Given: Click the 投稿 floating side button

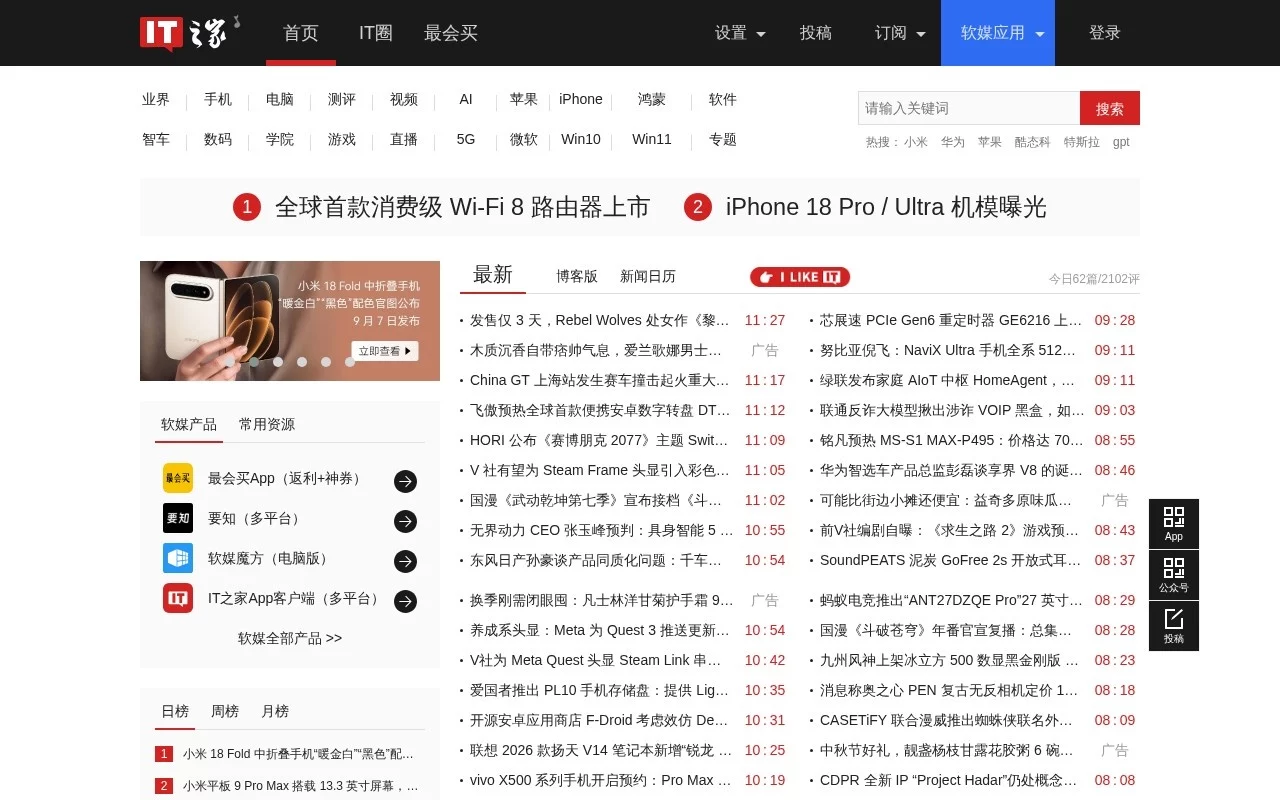Looking at the screenshot, I should 1174,626.
